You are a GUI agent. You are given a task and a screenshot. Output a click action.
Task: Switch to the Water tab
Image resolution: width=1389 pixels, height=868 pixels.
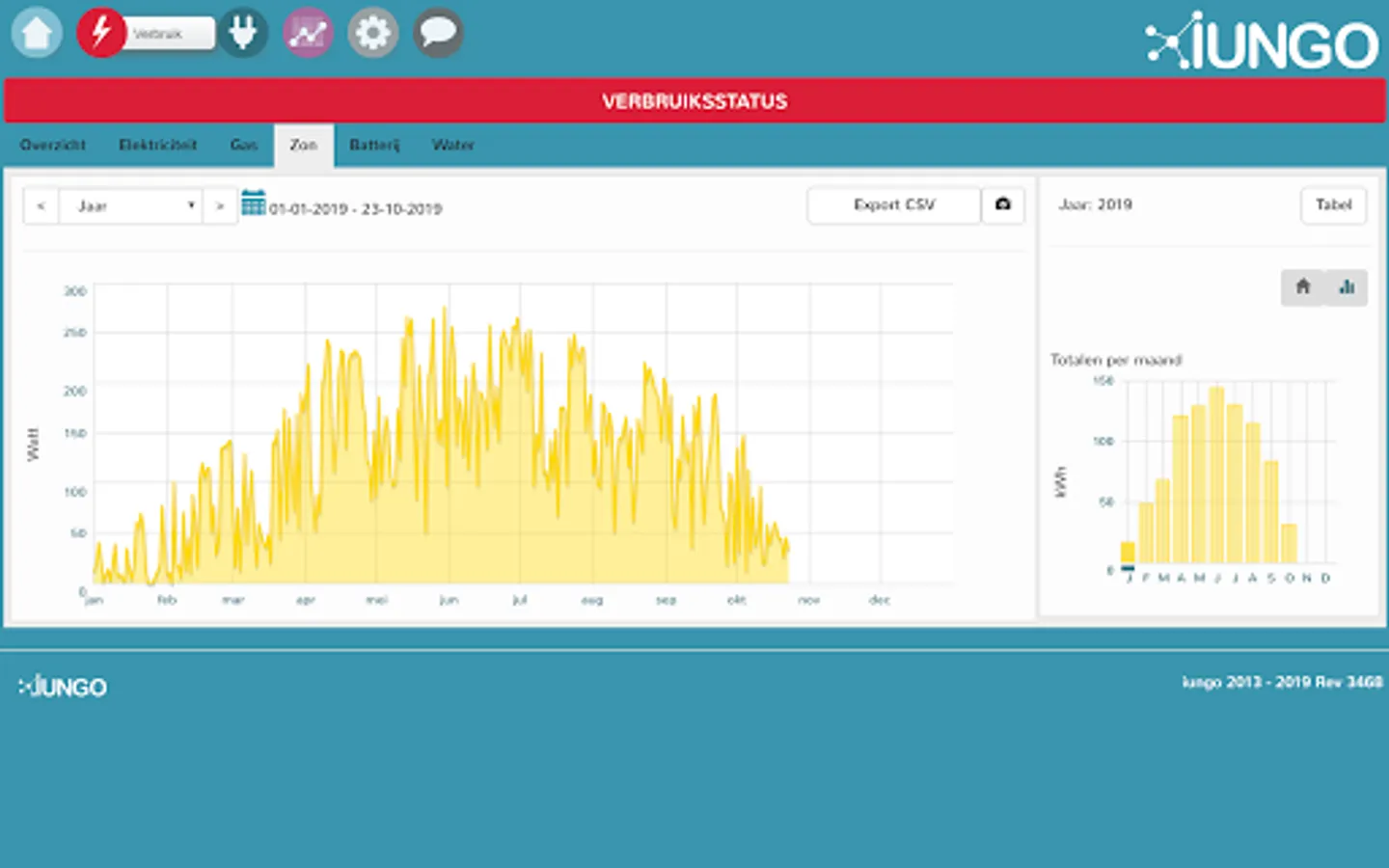[x=453, y=145]
